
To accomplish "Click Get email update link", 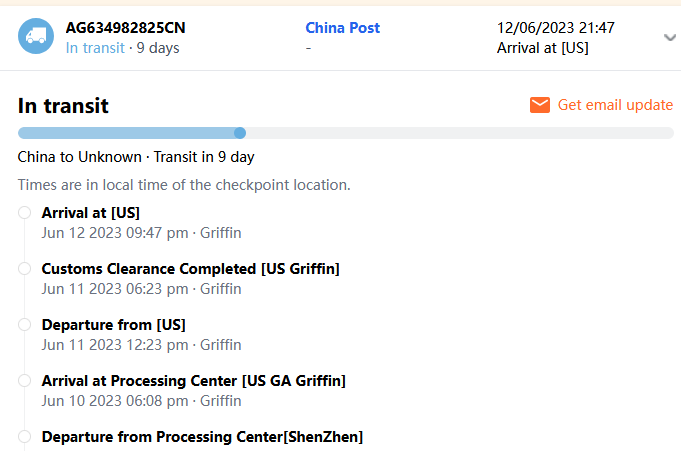I will (x=615, y=105).
